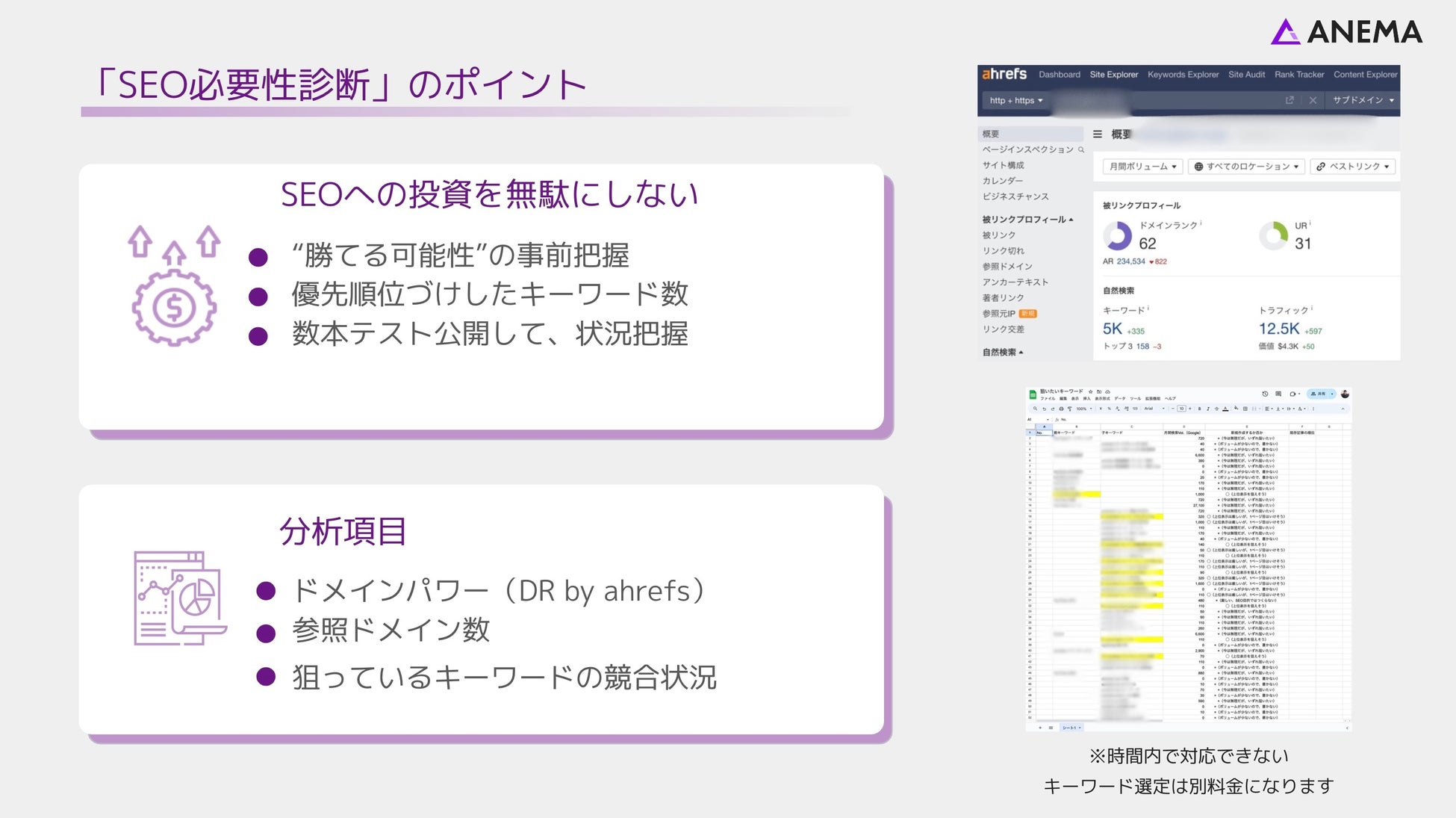Click the hamburger menu icon beside 概要
The width and height of the screenshot is (1456, 818).
pyautogui.click(x=1098, y=134)
